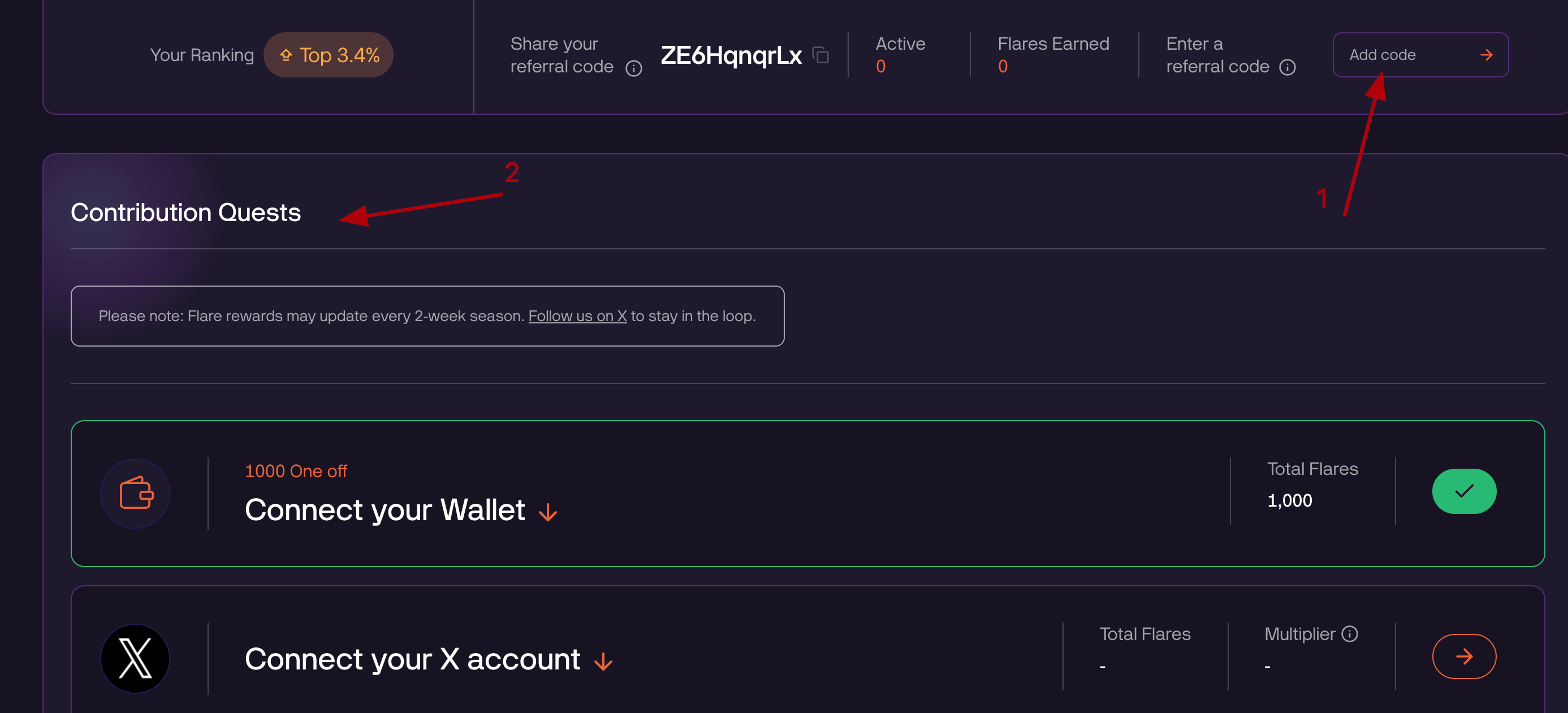The height and width of the screenshot is (713, 1568).
Task: Click info icon beside Enter a referral code
Action: (1287, 67)
